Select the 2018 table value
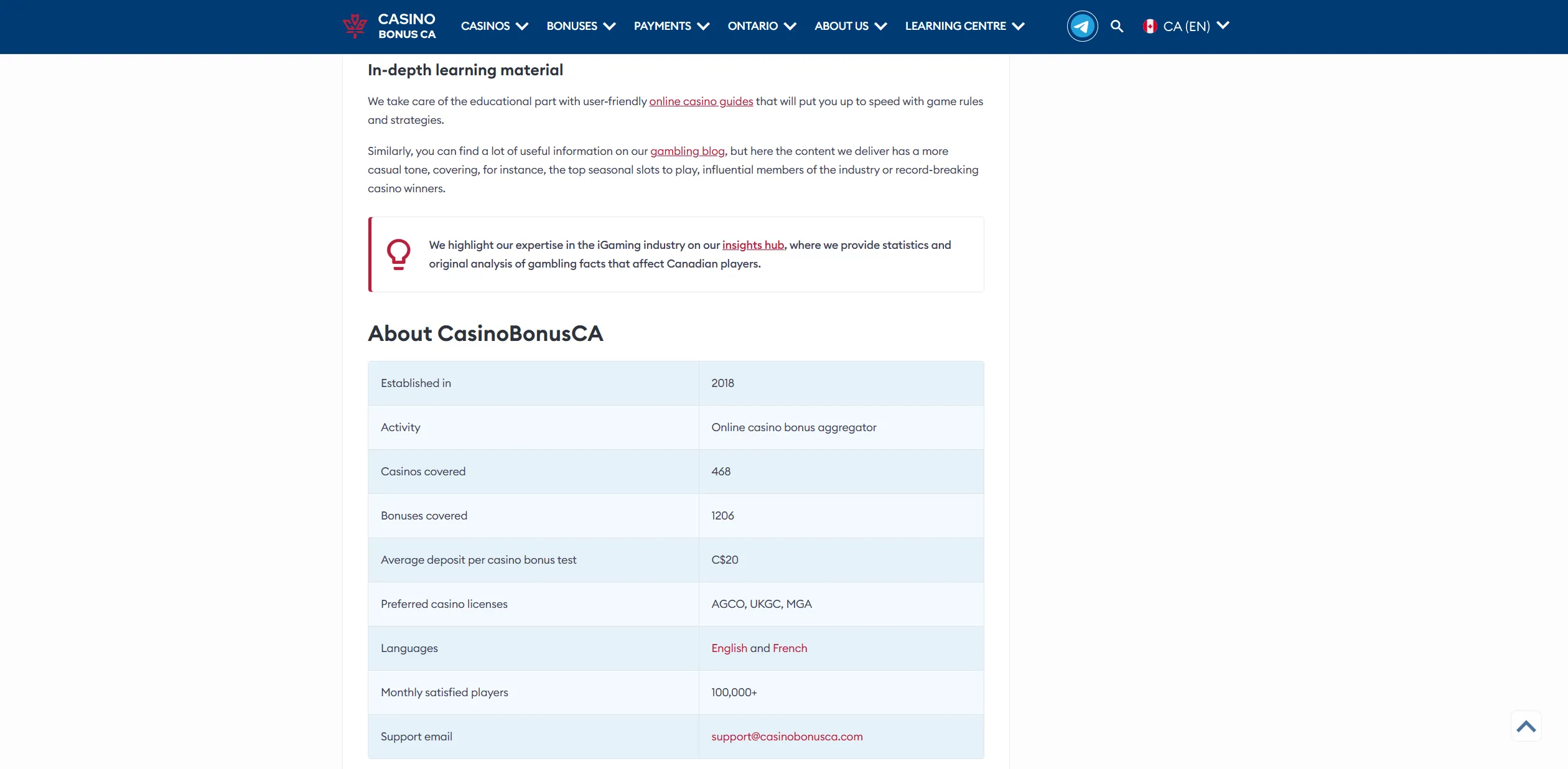Screen dimensions: 1568x769 click(722, 383)
